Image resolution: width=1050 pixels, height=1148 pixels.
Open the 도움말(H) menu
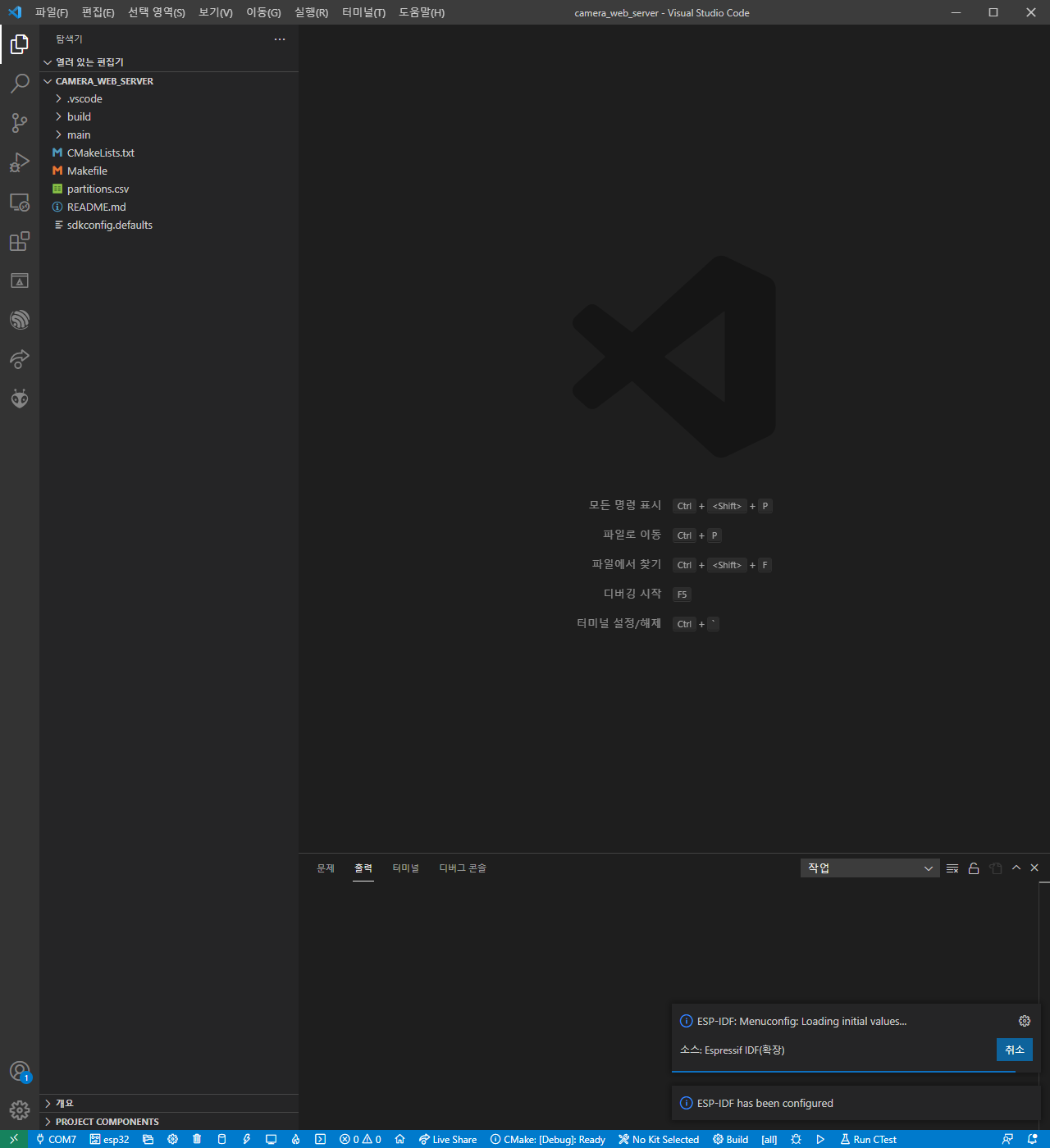[422, 12]
